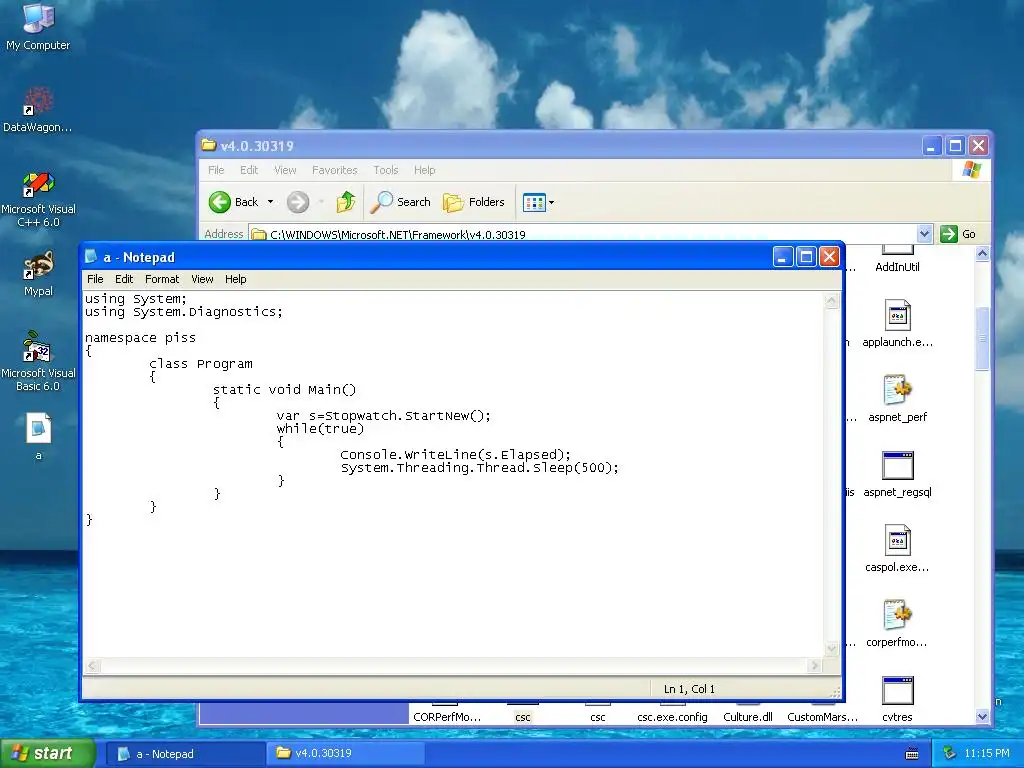Select the file named a on desktop
This screenshot has width=1024, height=768.
coord(38,436)
